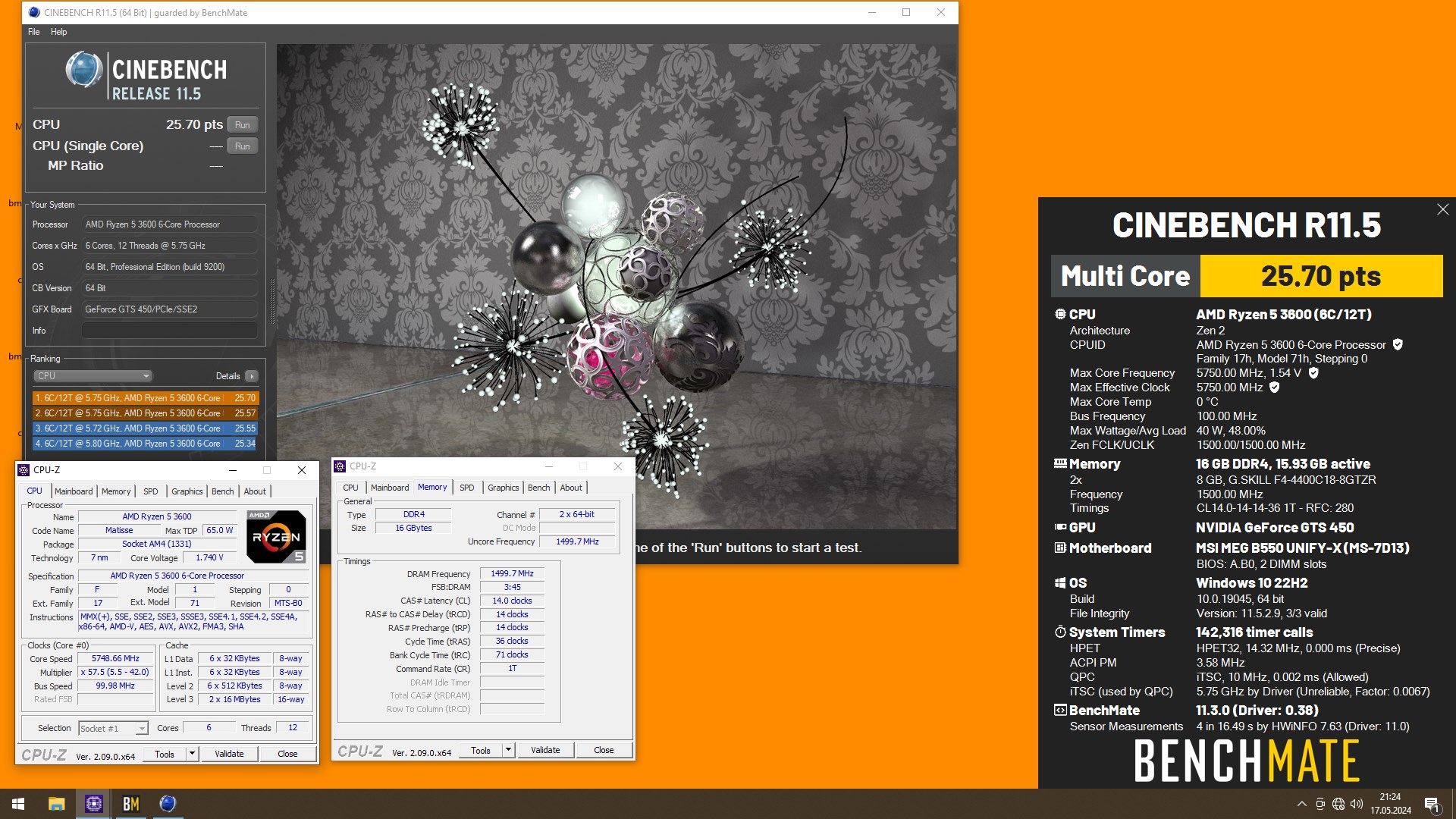1456x819 pixels.
Task: Click the Info input field in Cinebench
Action: pyautogui.click(x=170, y=331)
